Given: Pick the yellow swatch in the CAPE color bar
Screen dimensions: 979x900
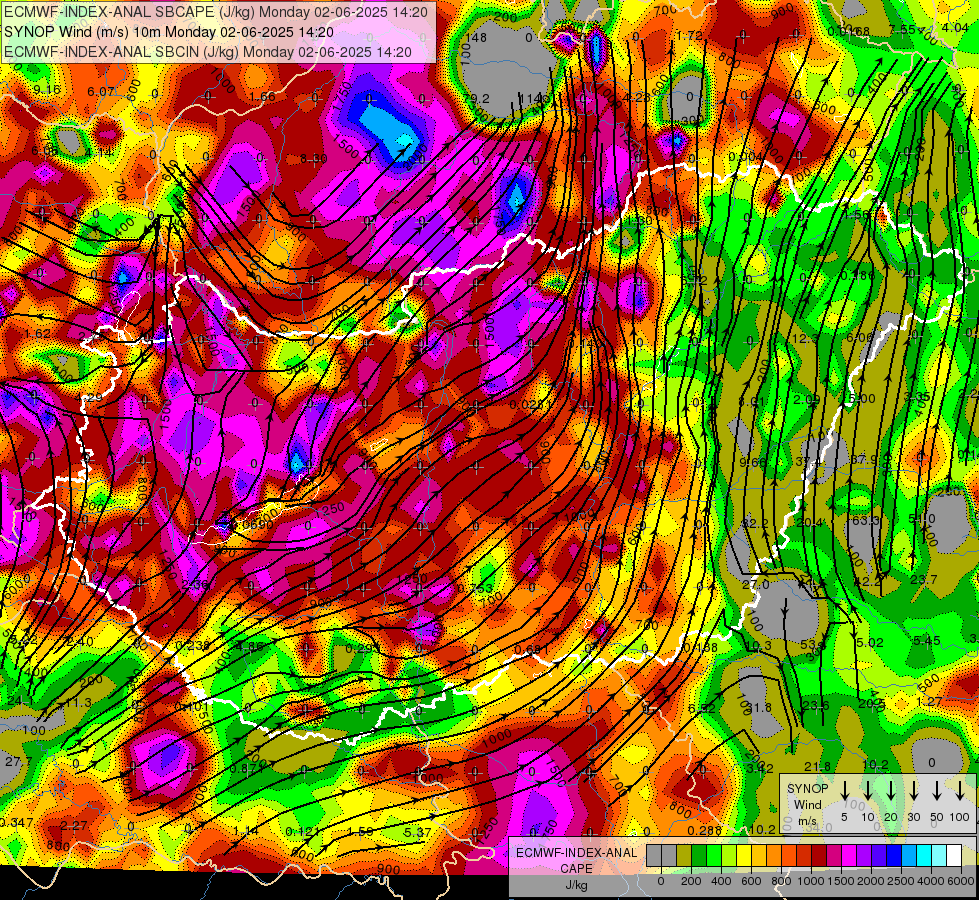Looking at the screenshot, I should [744, 856].
